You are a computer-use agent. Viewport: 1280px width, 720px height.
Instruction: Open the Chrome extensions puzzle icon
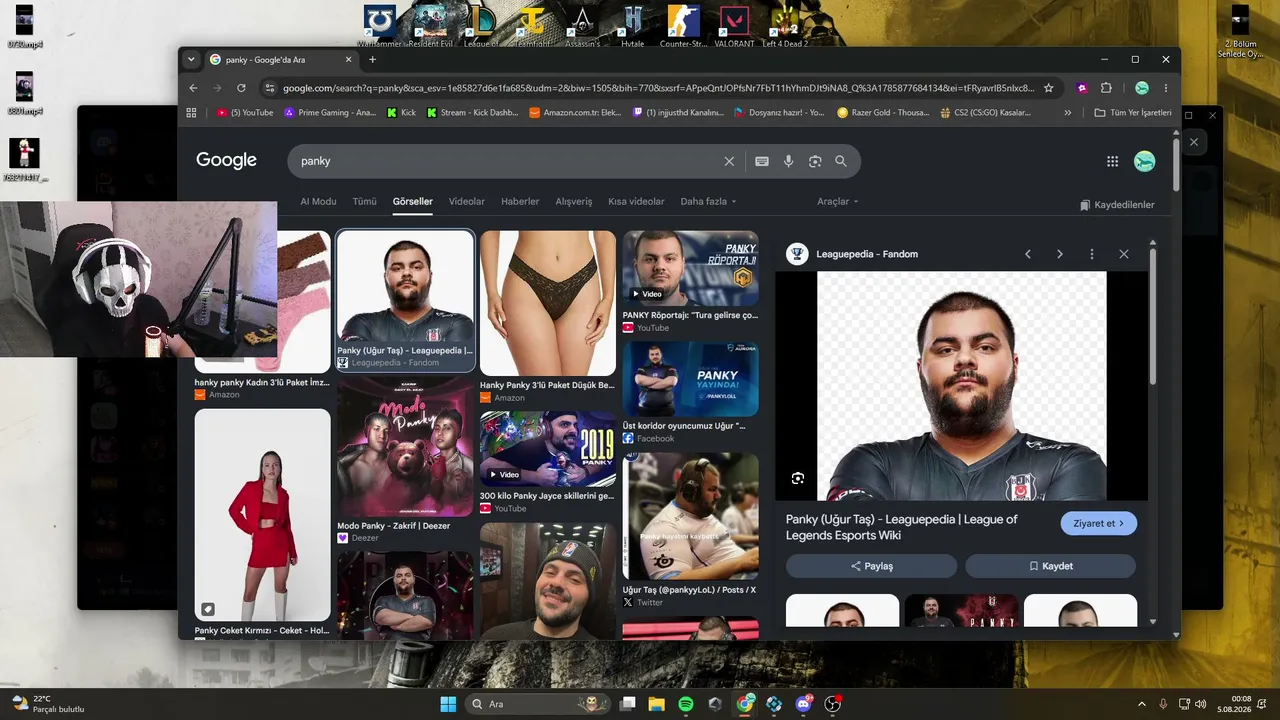(x=1106, y=88)
